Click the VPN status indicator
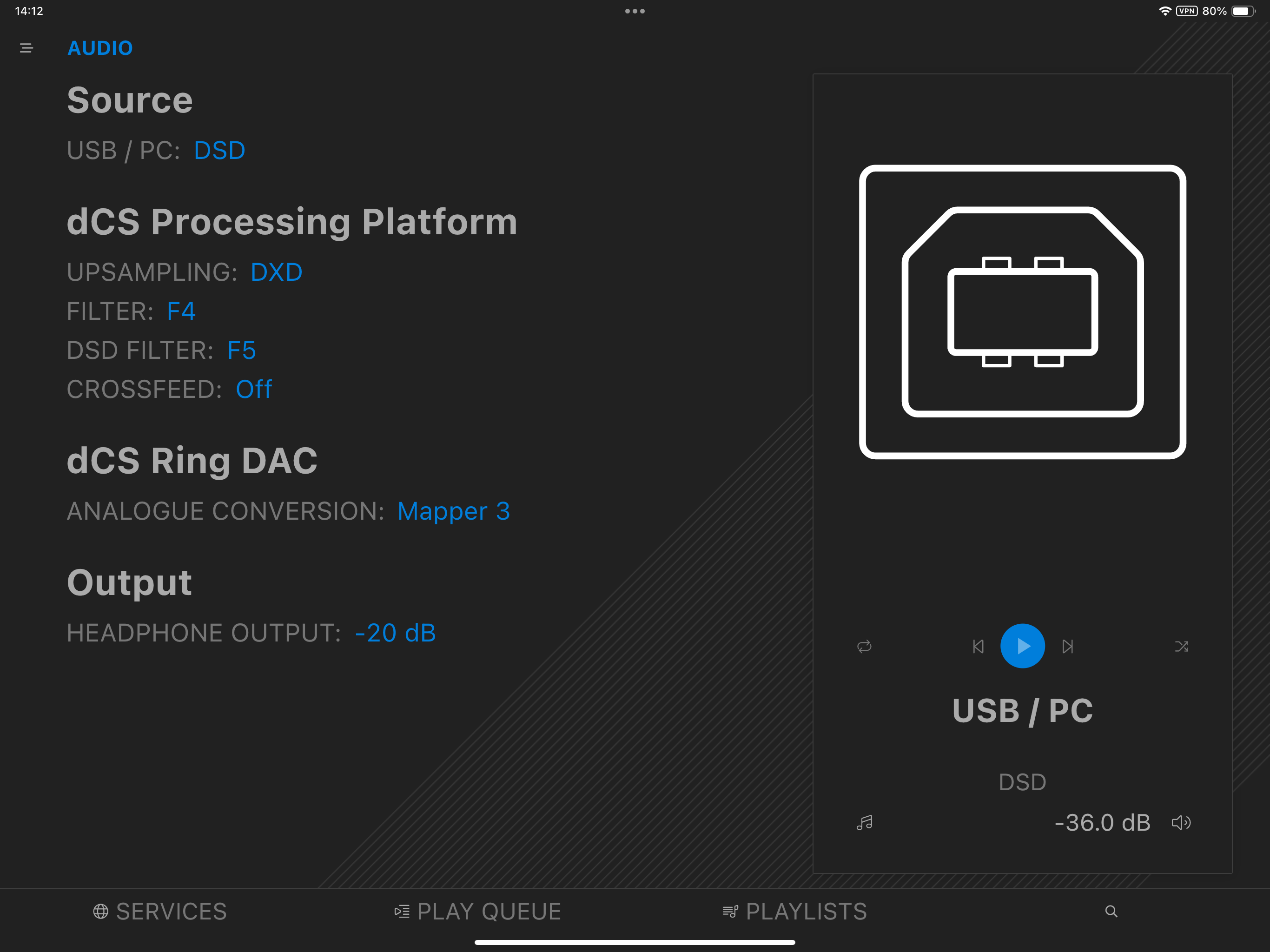The height and width of the screenshot is (952, 1270). [1187, 11]
